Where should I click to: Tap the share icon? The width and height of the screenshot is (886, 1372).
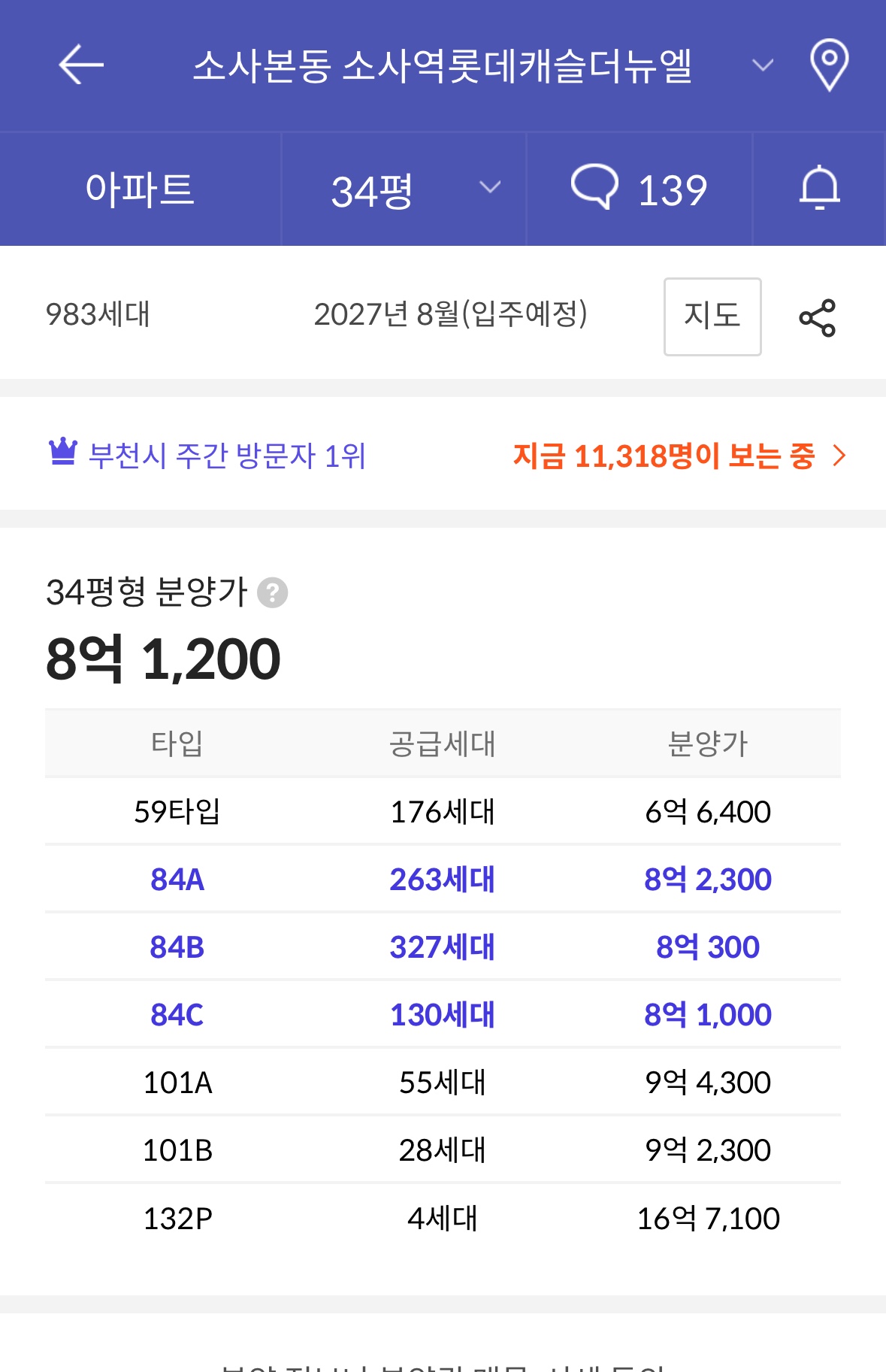[817, 317]
